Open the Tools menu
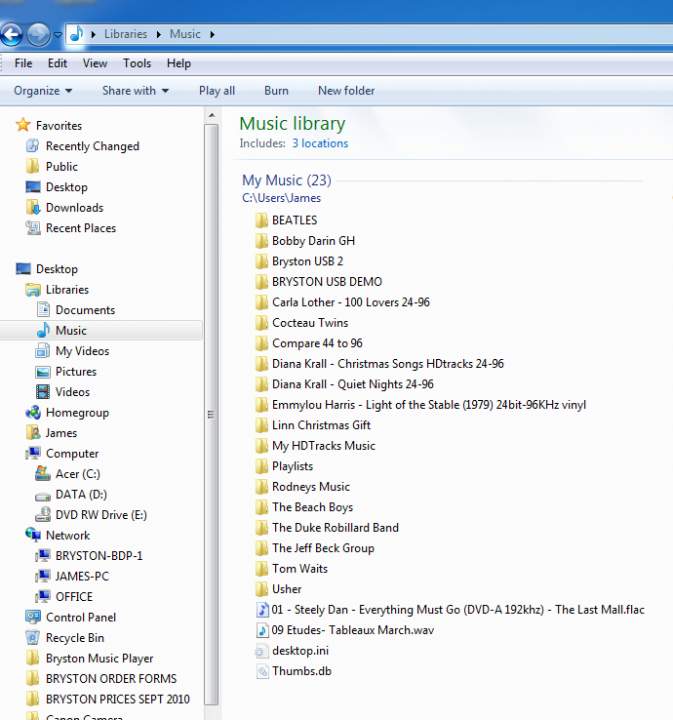 pyautogui.click(x=137, y=63)
